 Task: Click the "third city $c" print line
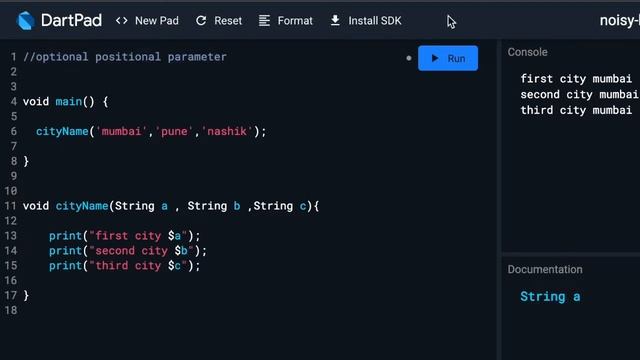(x=125, y=266)
